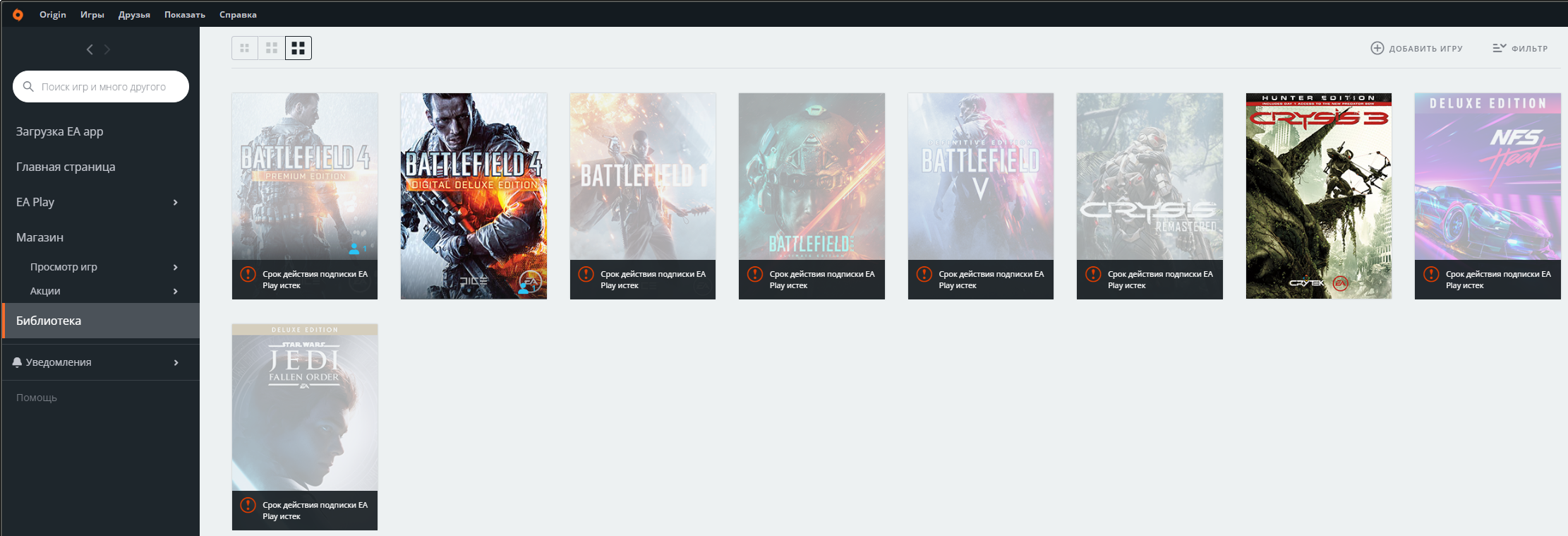Image resolution: width=1568 pixels, height=536 pixels.
Task: Click the warning icon under Crysis Remastered
Action: click(1093, 274)
